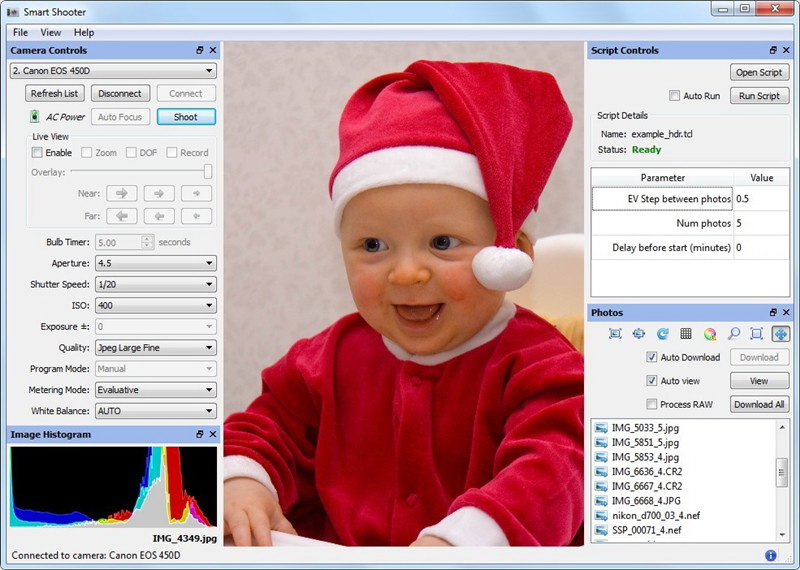Click the small Far focus arrow button
The height and width of the screenshot is (570, 800).
point(196,216)
